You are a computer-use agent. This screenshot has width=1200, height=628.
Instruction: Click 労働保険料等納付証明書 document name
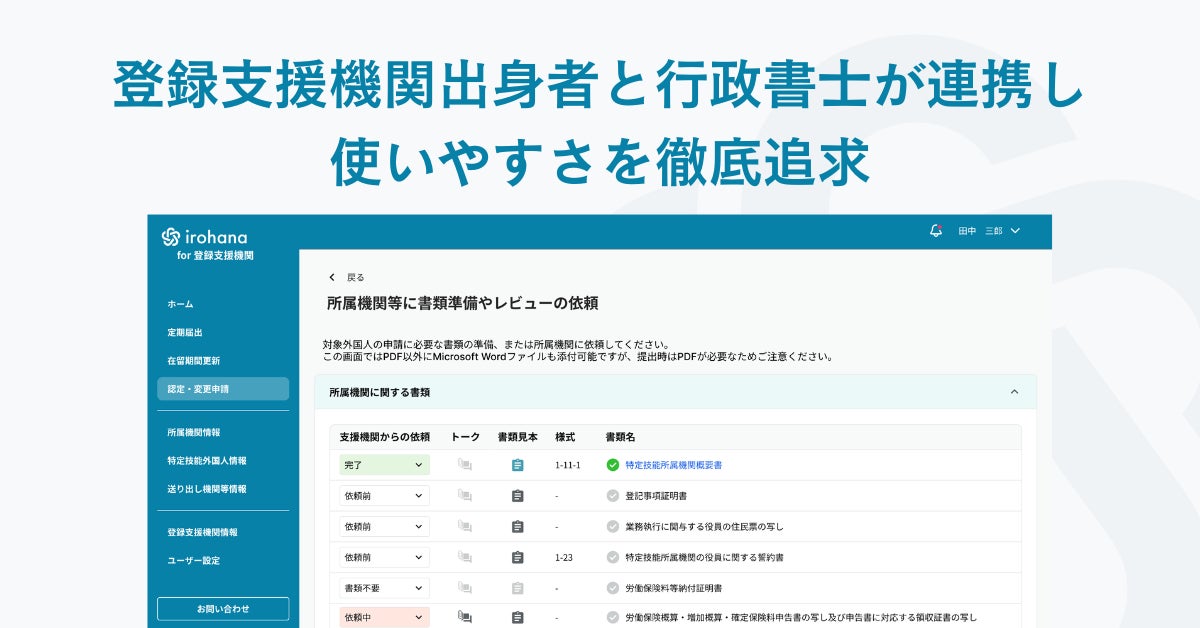(673, 588)
